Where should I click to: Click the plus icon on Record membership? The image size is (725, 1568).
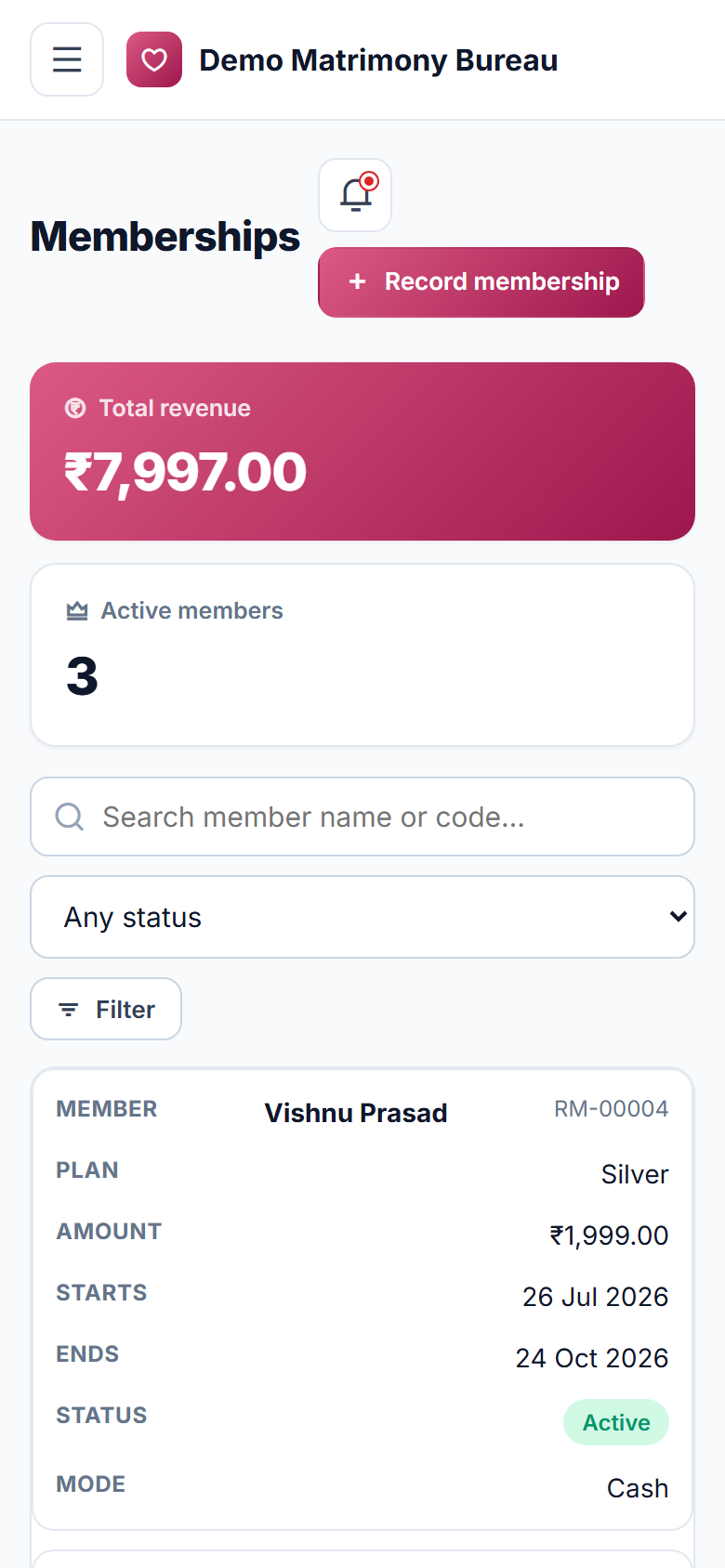pos(357,281)
